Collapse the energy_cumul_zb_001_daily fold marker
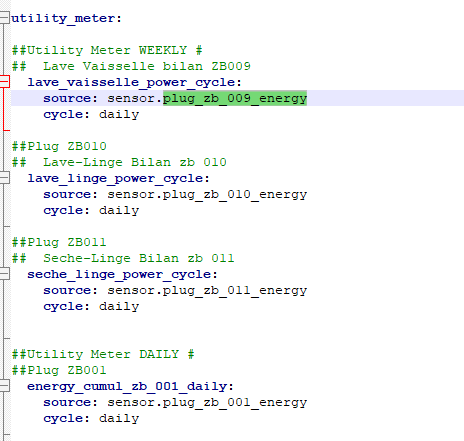Viewport: 464px width, 441px height. 4,386
